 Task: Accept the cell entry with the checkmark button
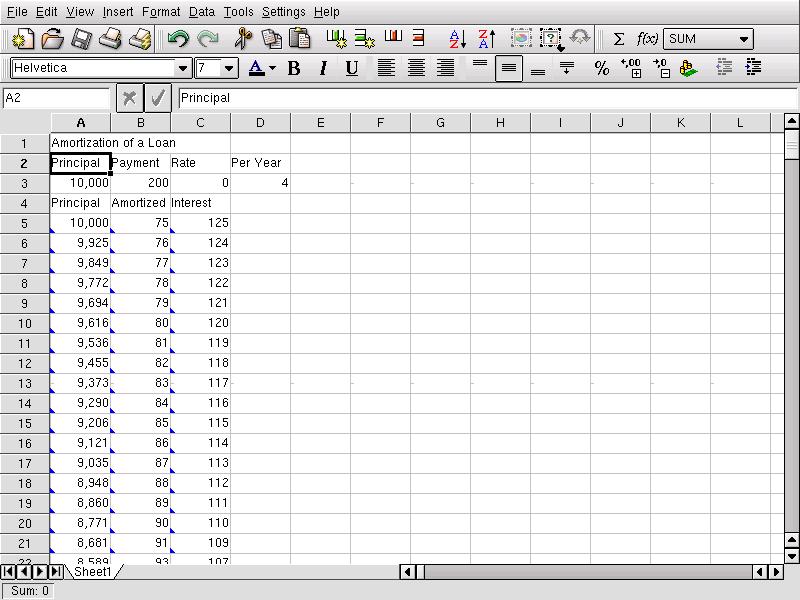click(158, 98)
